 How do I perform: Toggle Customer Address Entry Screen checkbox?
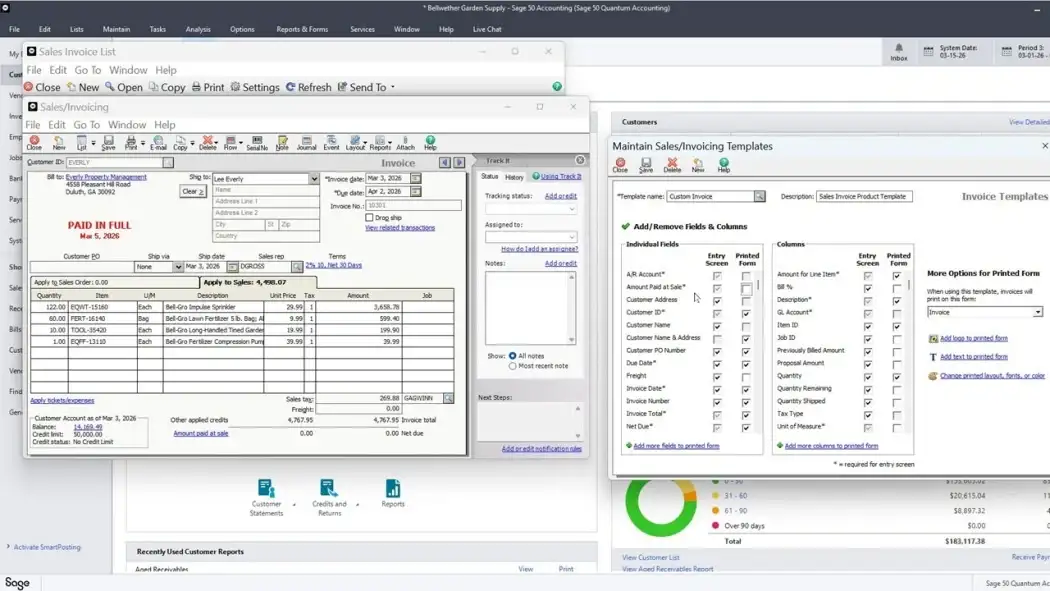coord(717,301)
